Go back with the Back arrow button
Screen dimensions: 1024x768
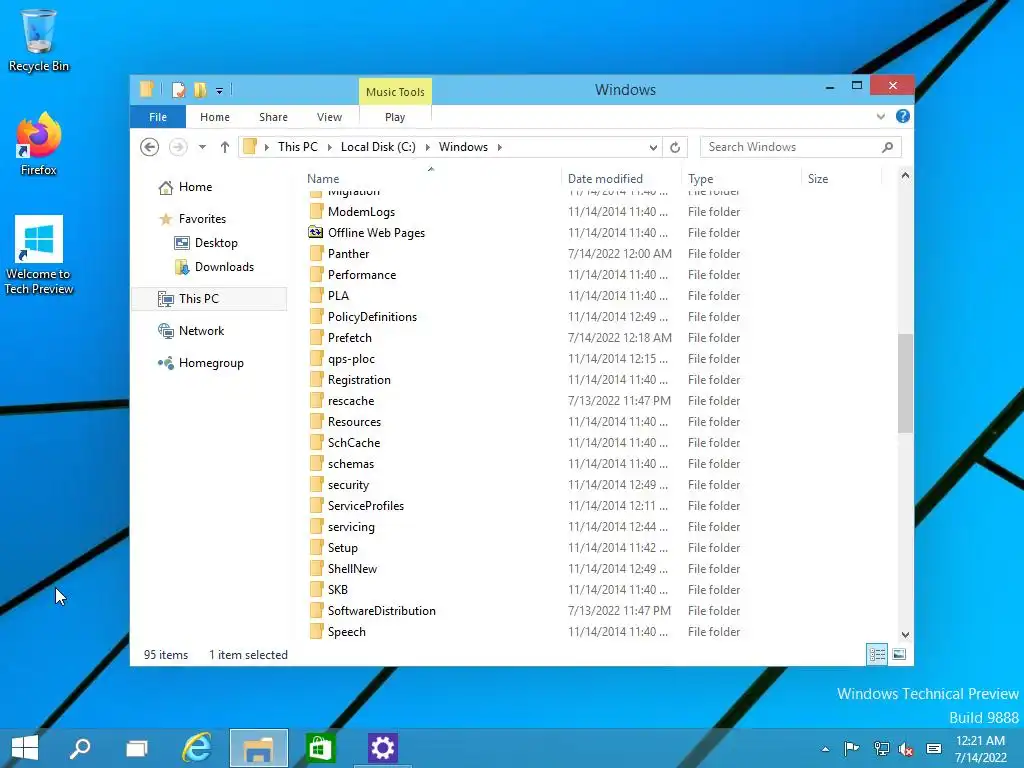point(150,147)
